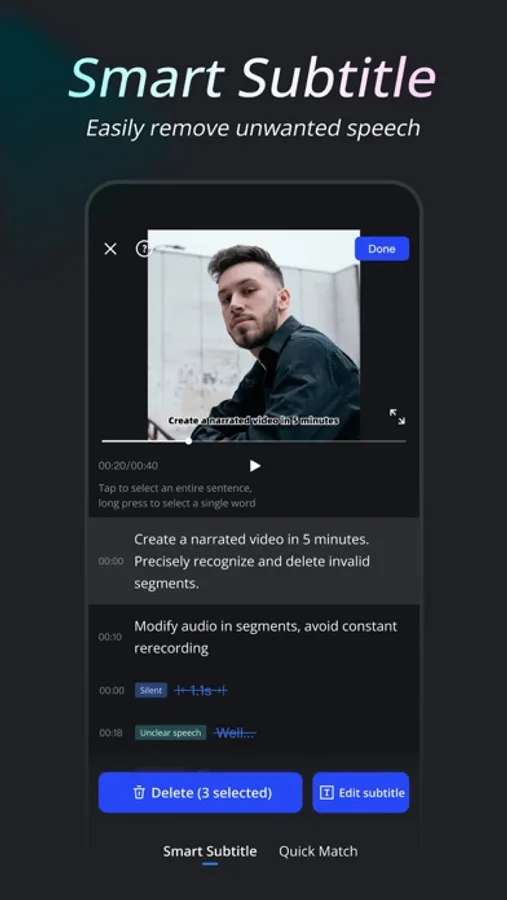Select the Smart Subtitle tab
The image size is (507, 900).
(x=210, y=851)
